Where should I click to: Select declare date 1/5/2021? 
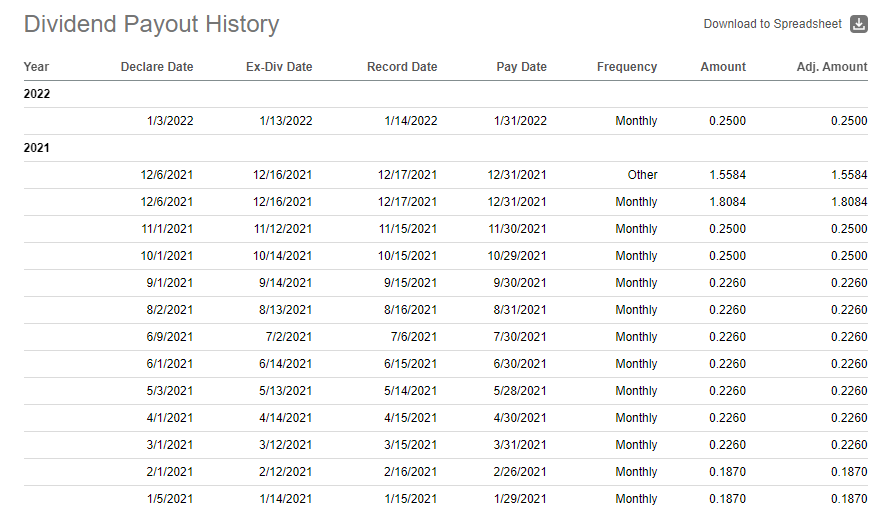pyautogui.click(x=170, y=499)
